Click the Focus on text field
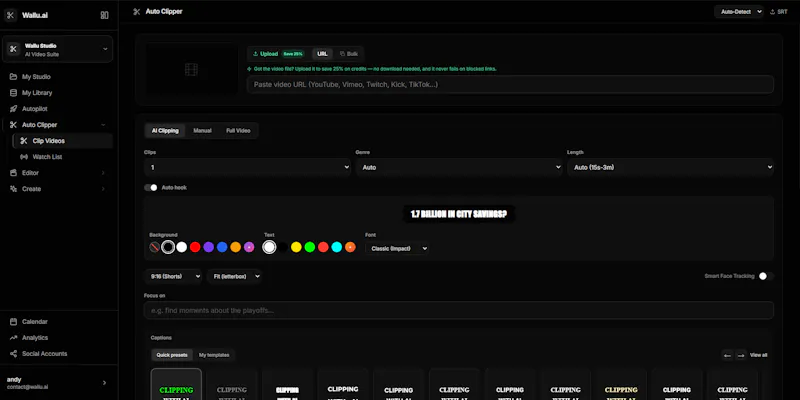 point(459,310)
